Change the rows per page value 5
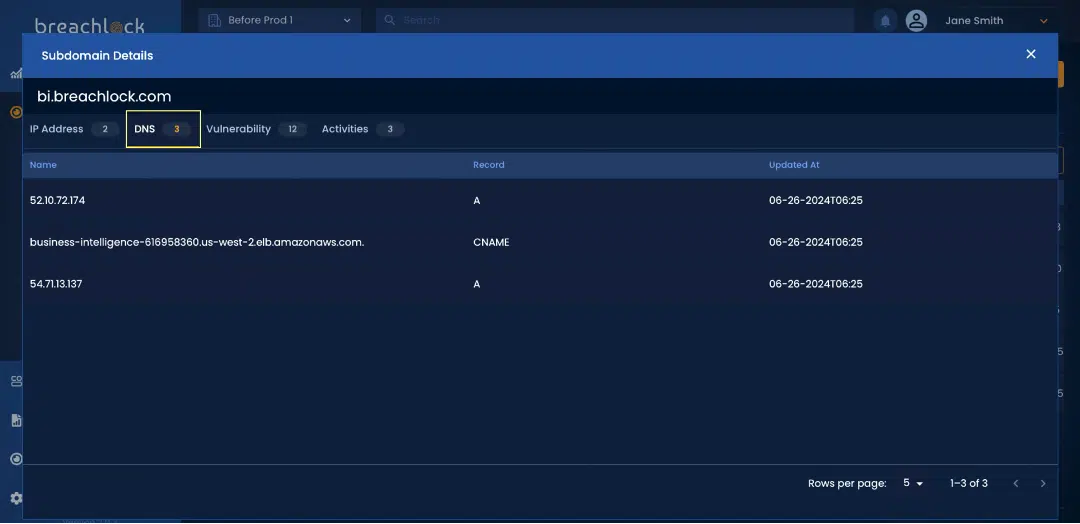1080x524 pixels. (913, 483)
